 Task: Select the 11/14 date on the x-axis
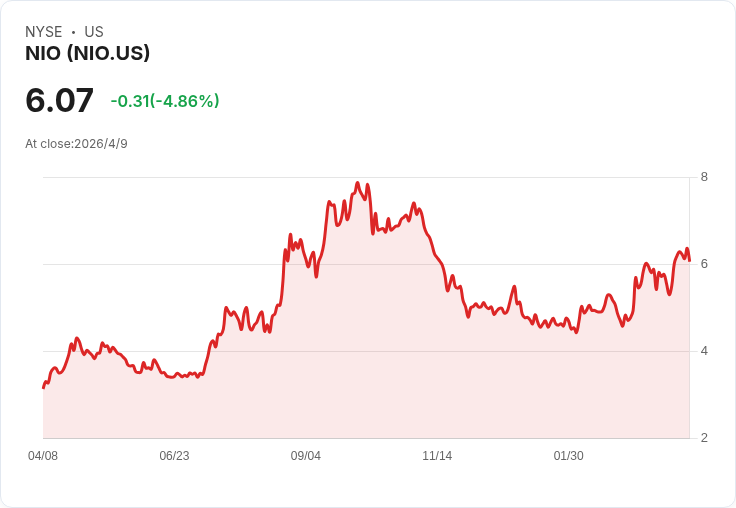(x=437, y=456)
